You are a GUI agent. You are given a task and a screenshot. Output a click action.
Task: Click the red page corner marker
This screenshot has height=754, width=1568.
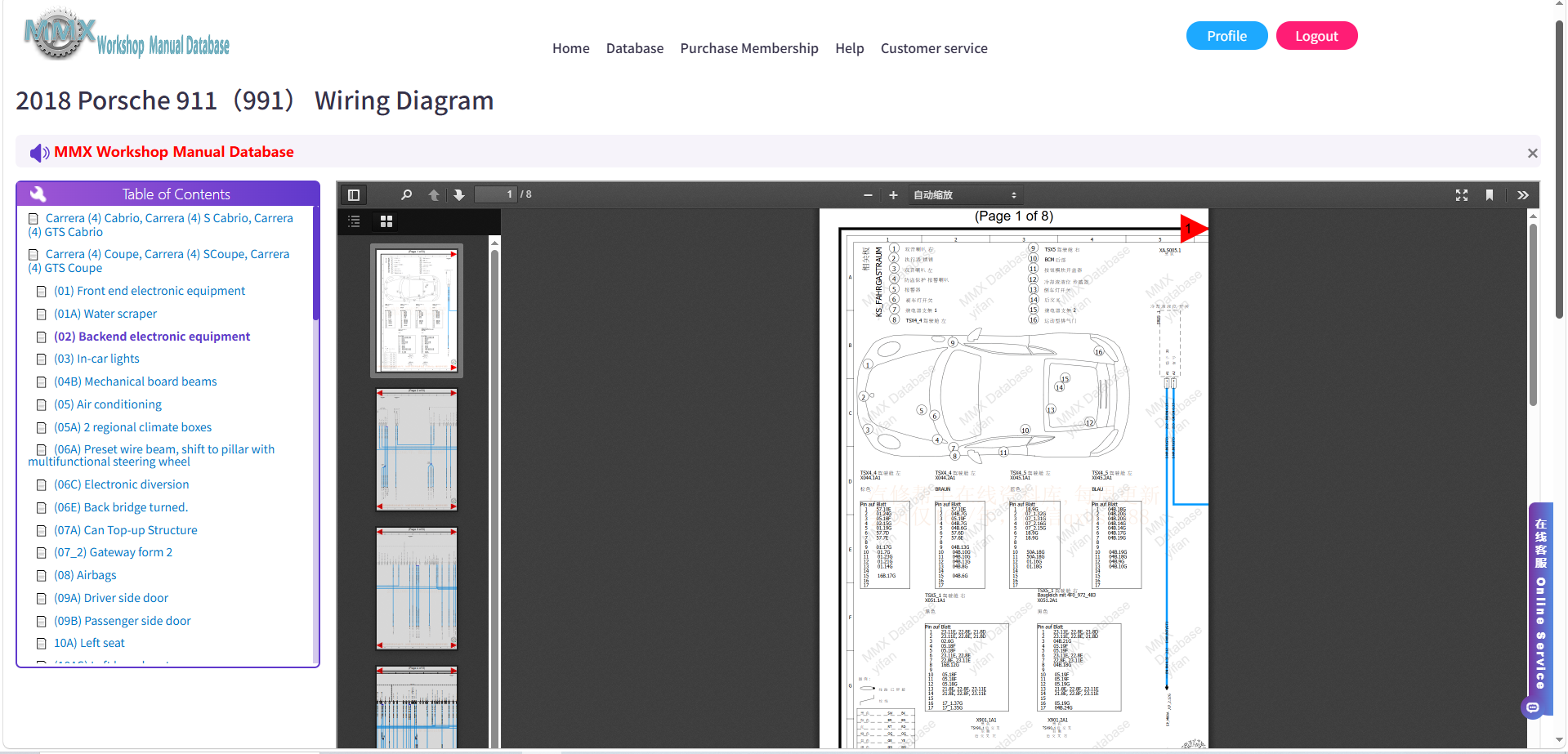click(1194, 229)
